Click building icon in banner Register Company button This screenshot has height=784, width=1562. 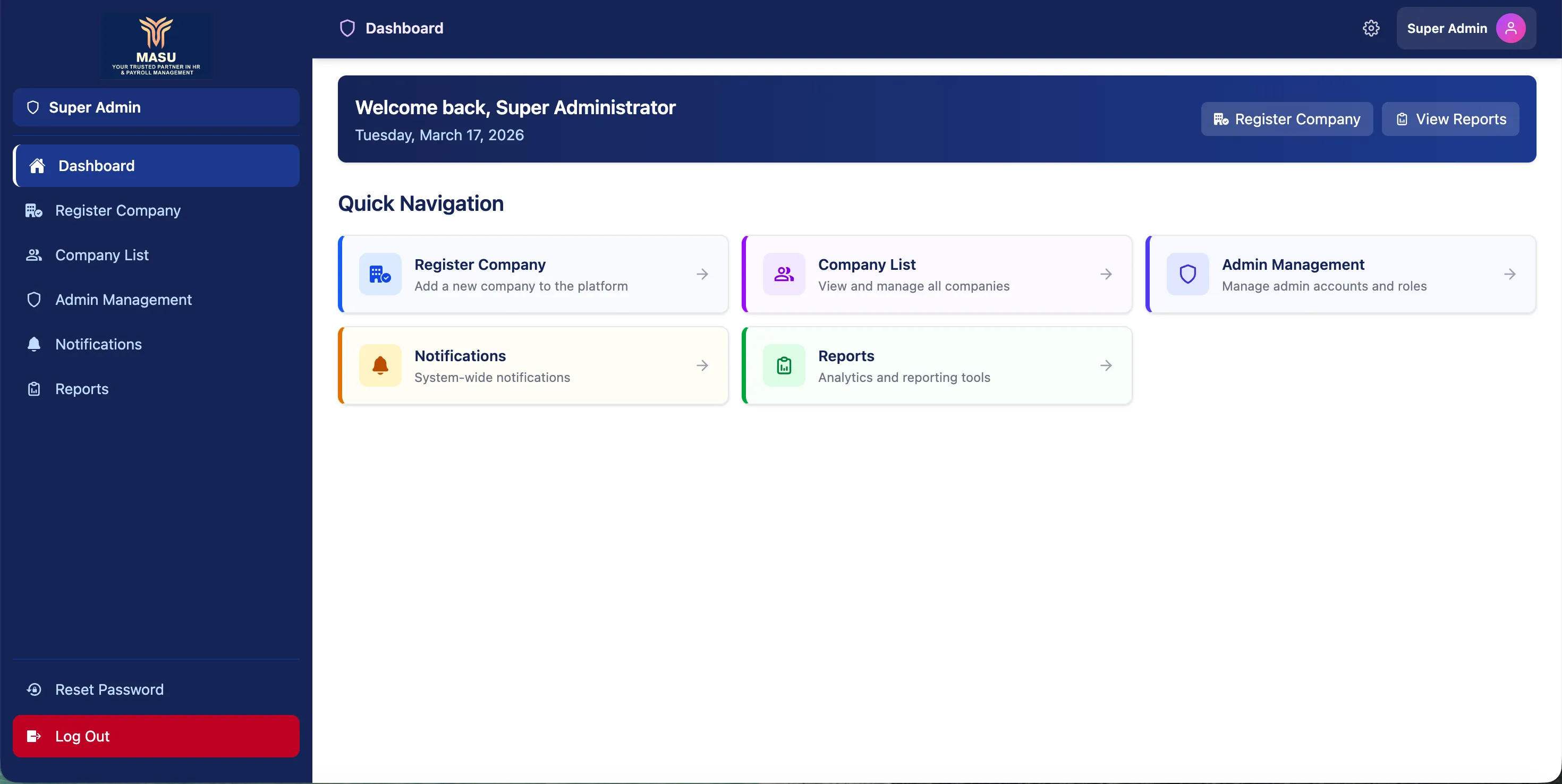coord(1220,119)
